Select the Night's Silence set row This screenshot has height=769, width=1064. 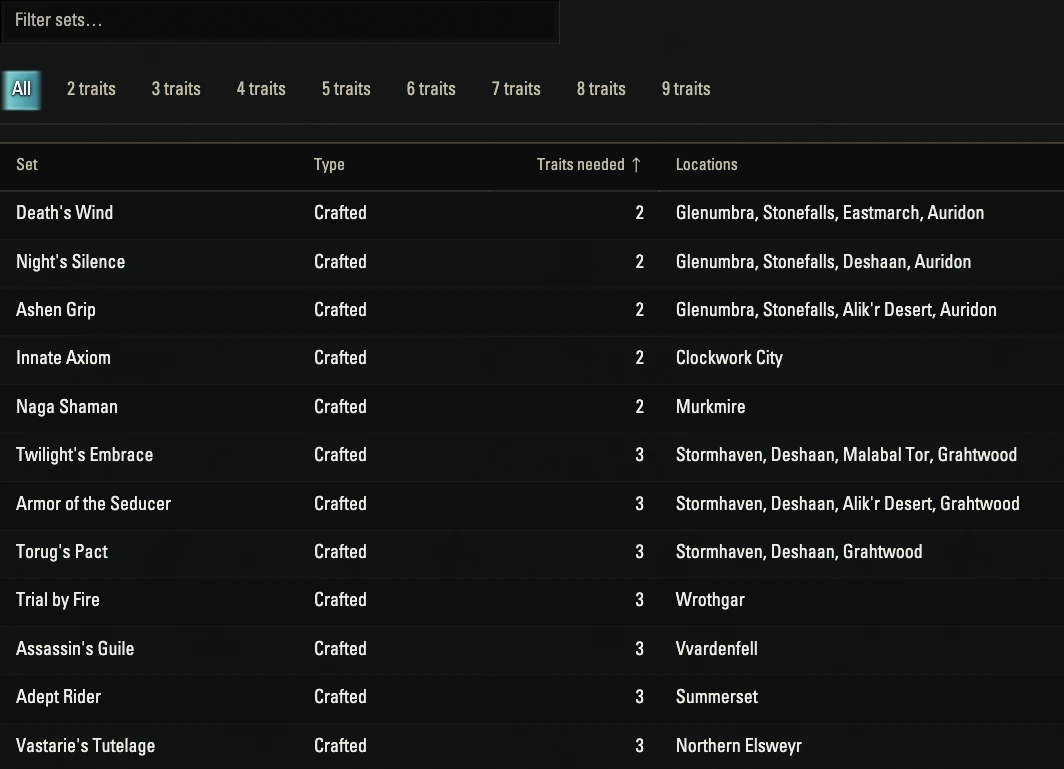click(532, 263)
